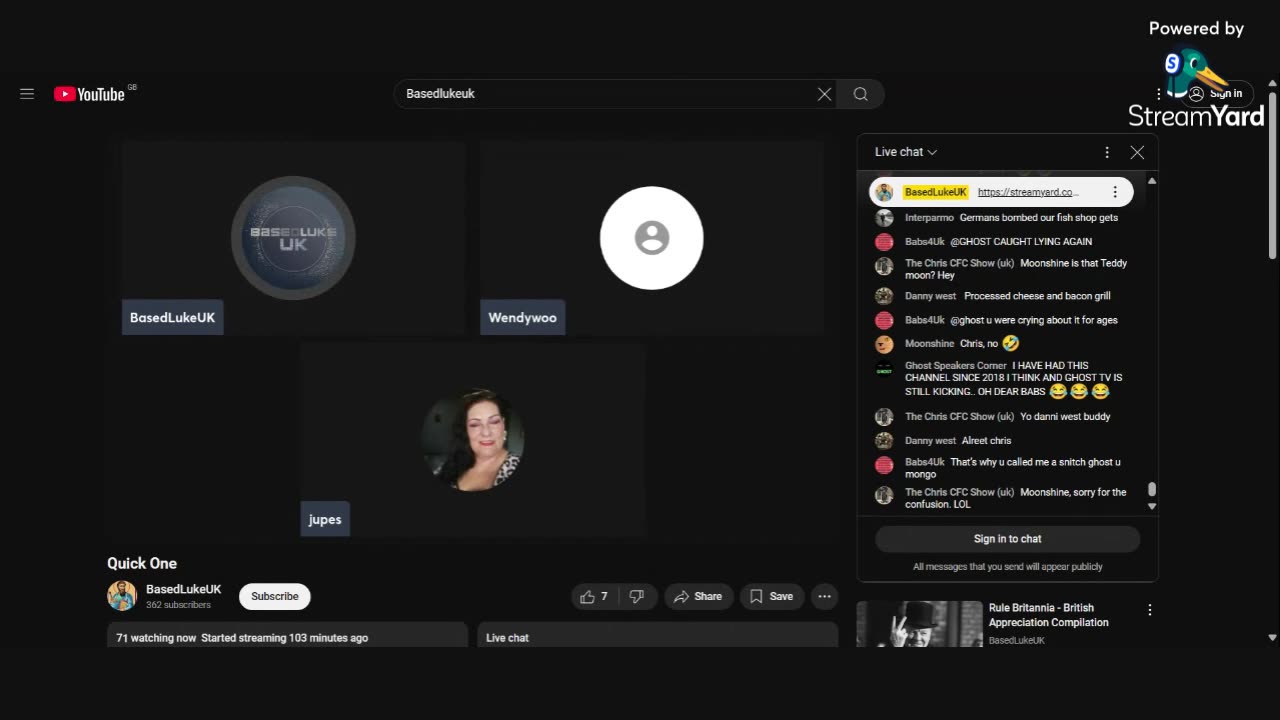Open Rule Britannia recommended video thumbnail
This screenshot has height=720, width=1280.
point(920,624)
